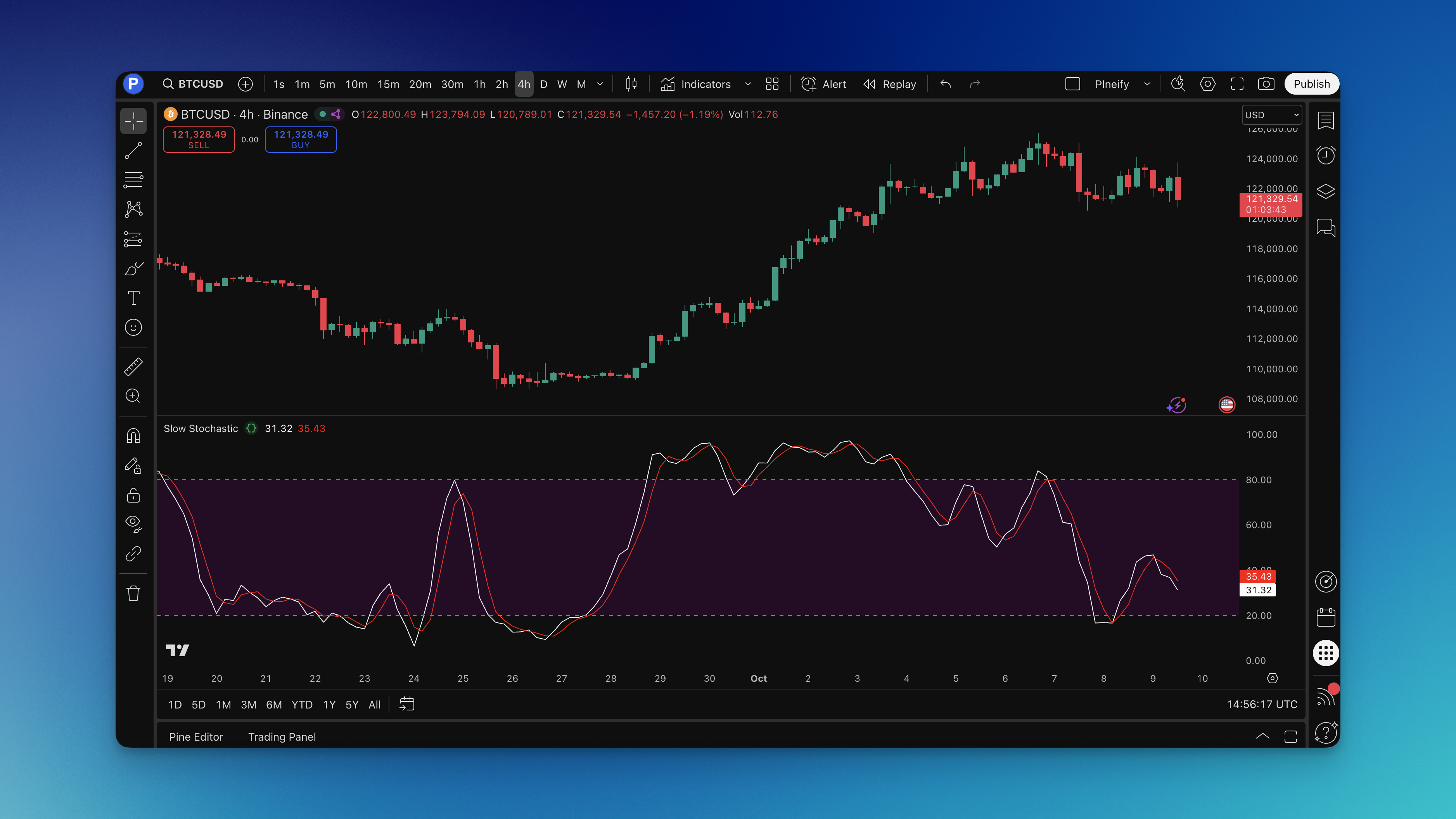Open the Pine Editor tab
Viewport: 1456px width, 819px height.
click(x=195, y=736)
